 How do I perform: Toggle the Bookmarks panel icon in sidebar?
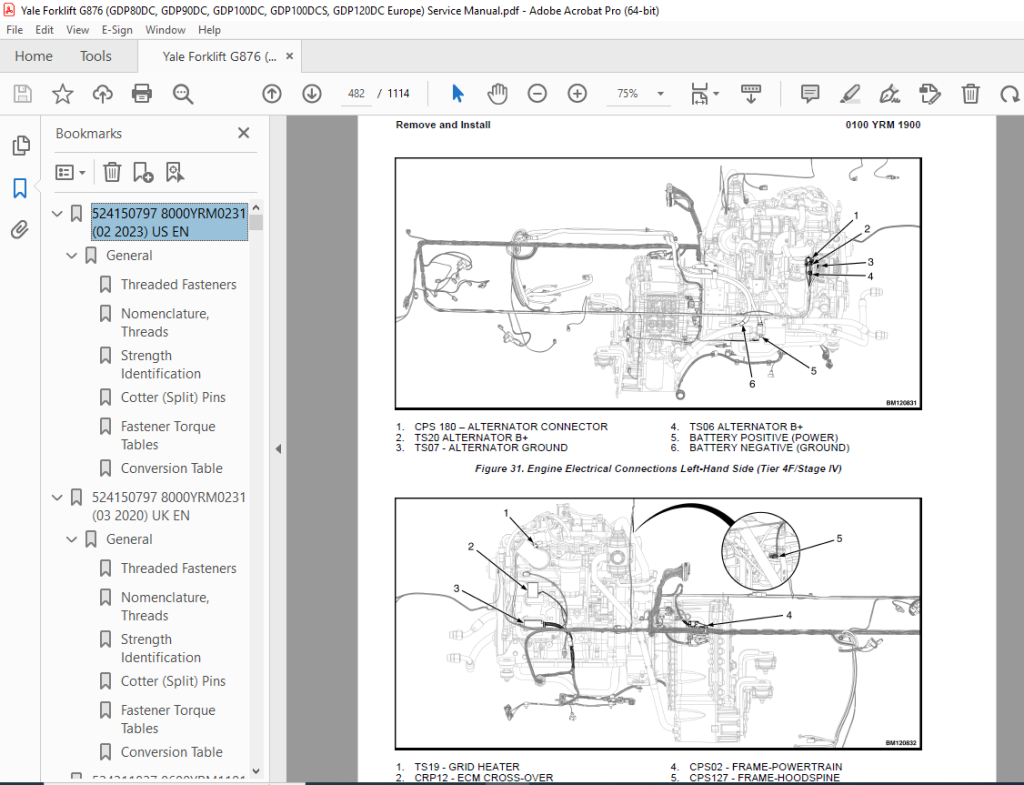point(20,188)
